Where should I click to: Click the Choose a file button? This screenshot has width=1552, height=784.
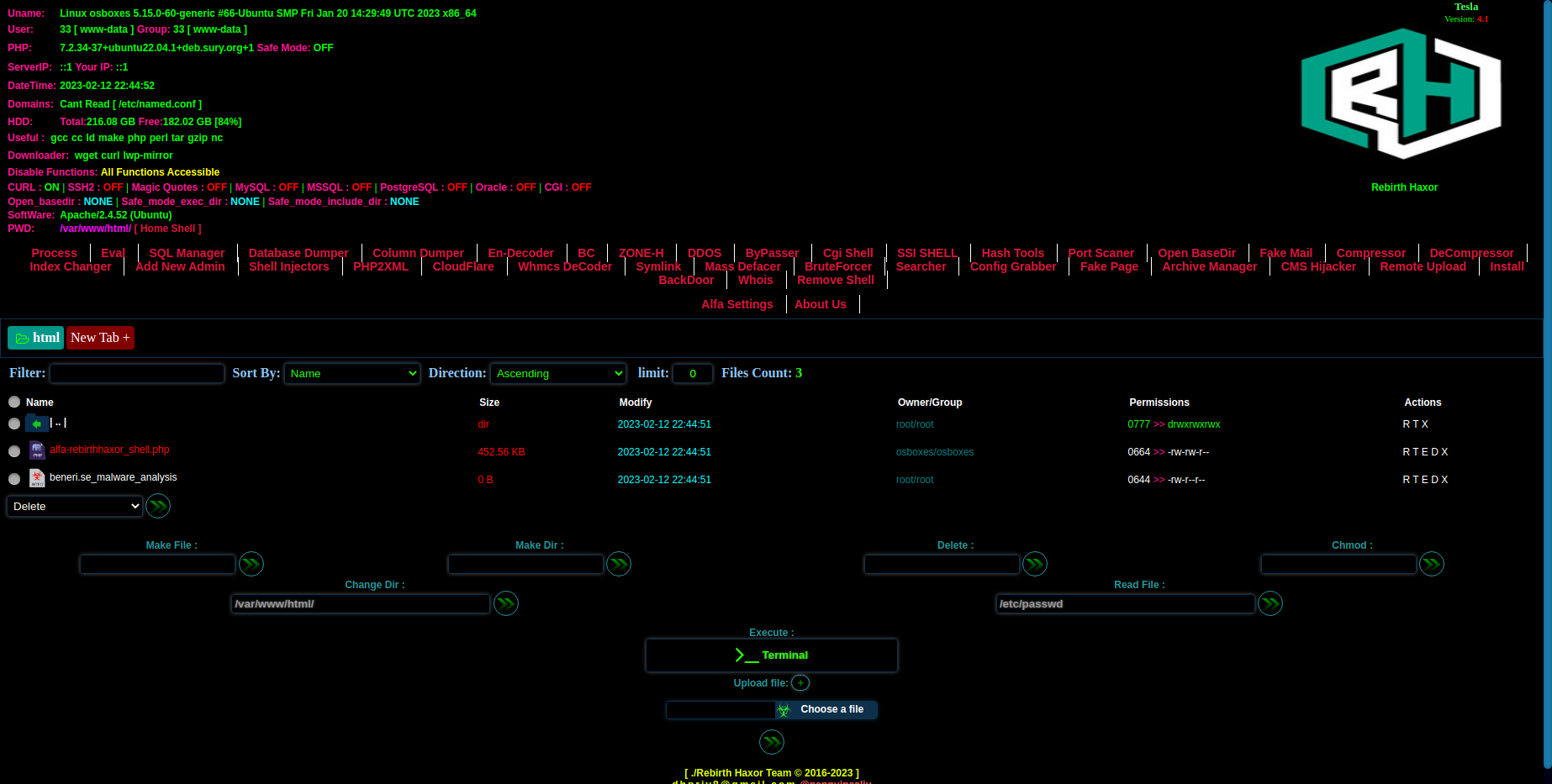[x=826, y=710]
